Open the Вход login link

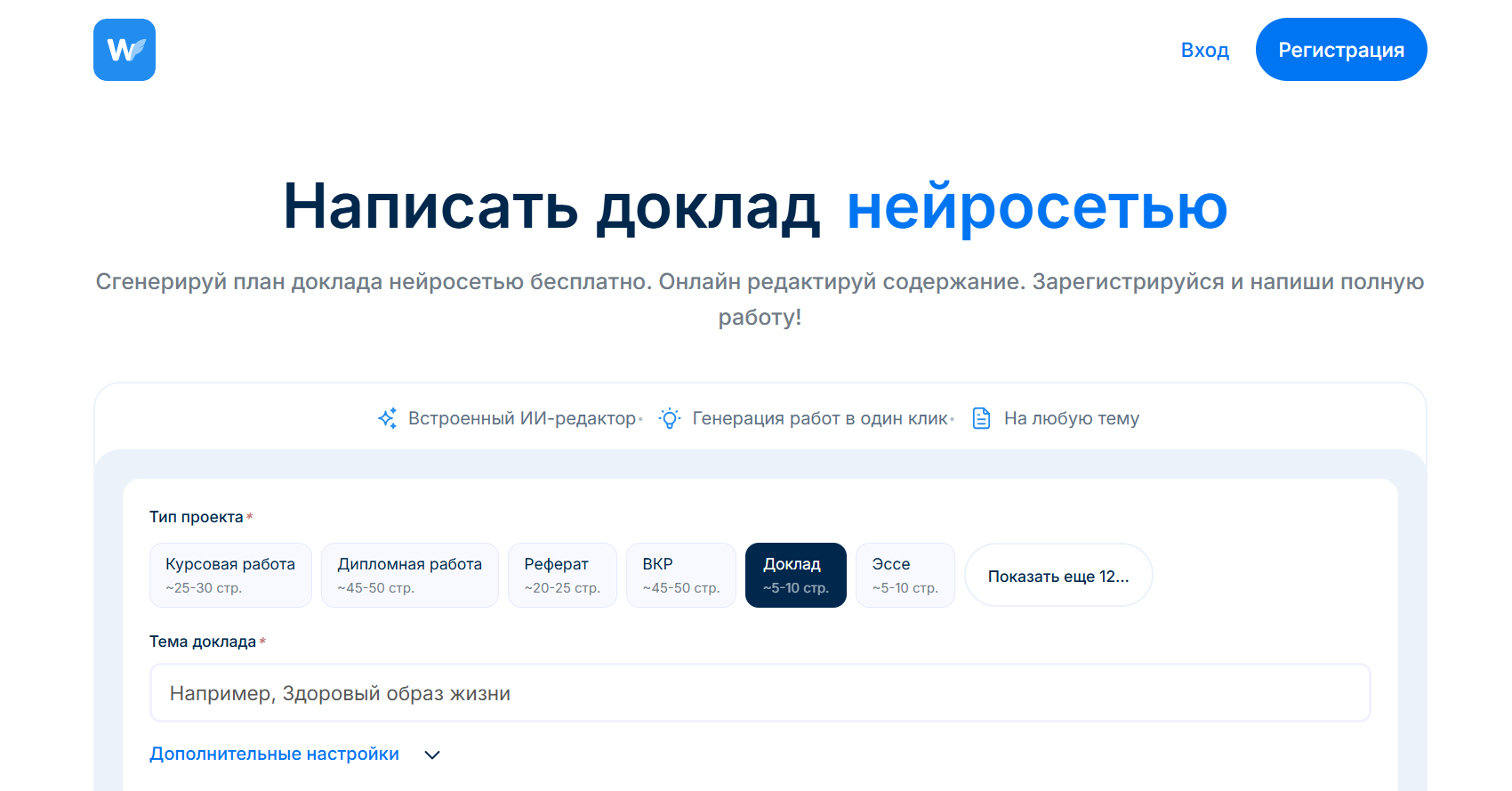(1204, 50)
